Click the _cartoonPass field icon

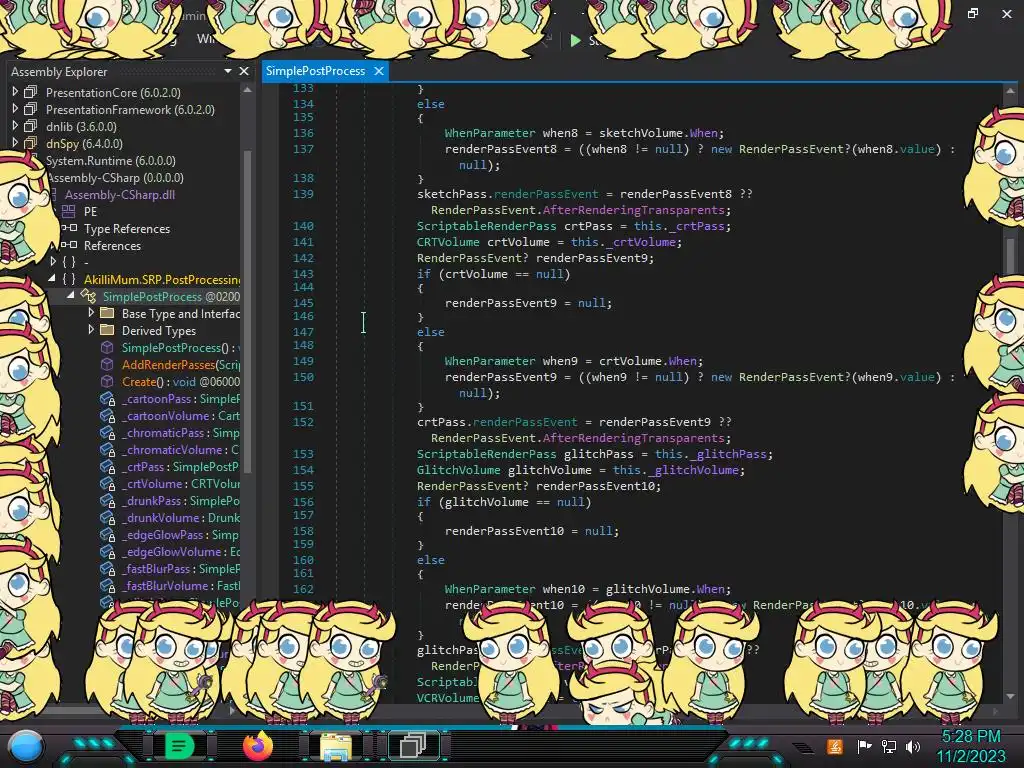[x=107, y=398]
